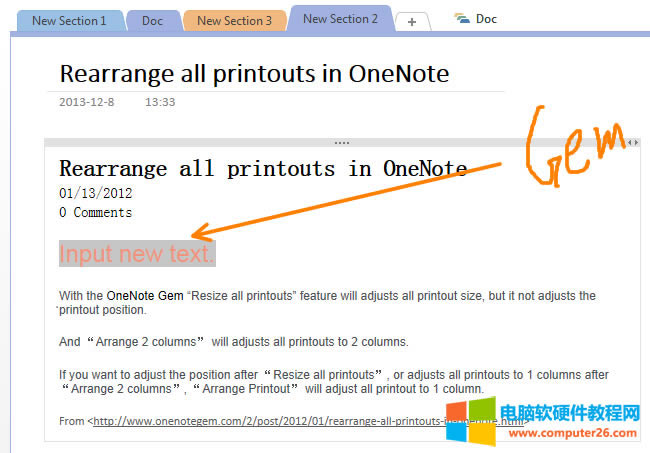Viewport: 650px width, 453px height.
Task: Open the New Section 3 tab
Action: [234, 21]
